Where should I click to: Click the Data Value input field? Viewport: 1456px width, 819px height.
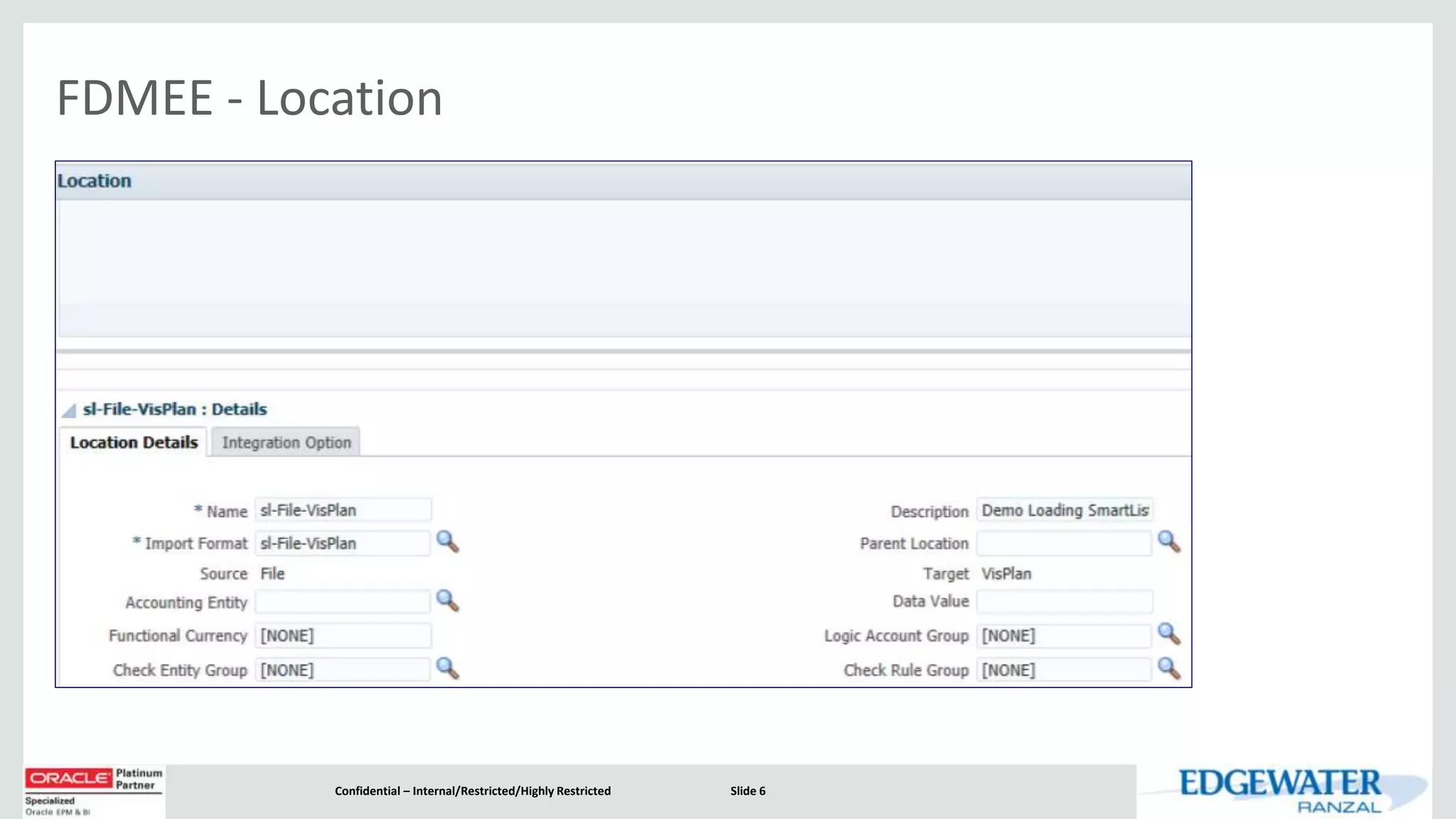tap(1064, 601)
